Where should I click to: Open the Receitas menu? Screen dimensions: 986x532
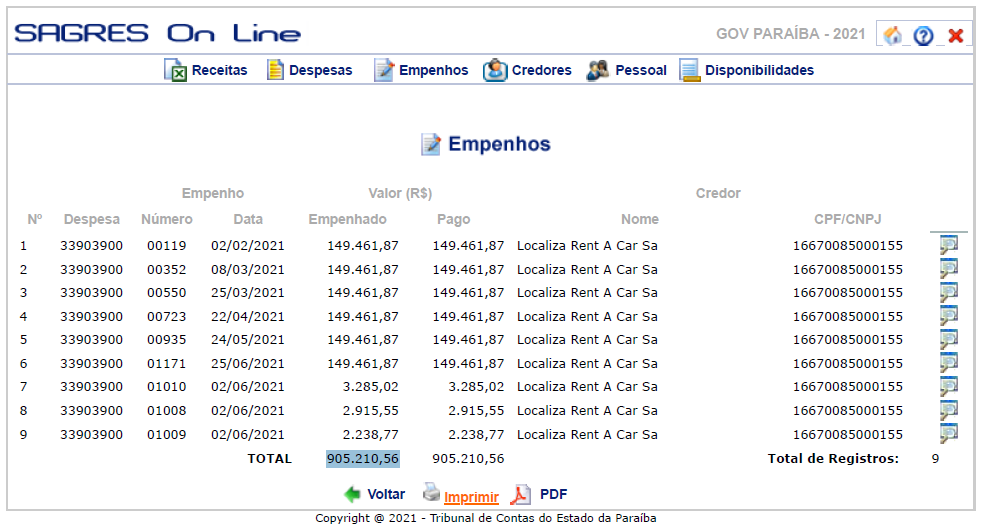click(x=219, y=70)
